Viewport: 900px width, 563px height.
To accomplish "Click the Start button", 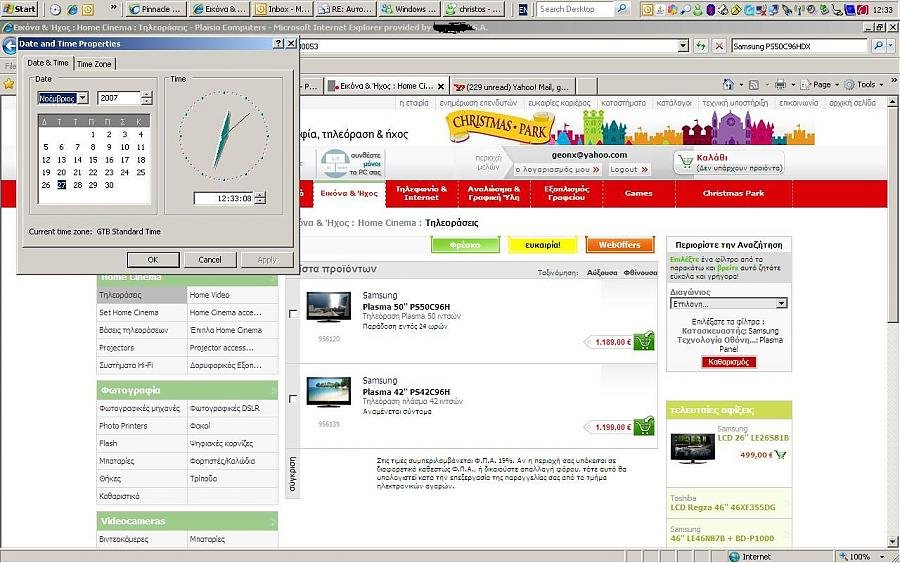I will pyautogui.click(x=19, y=9).
